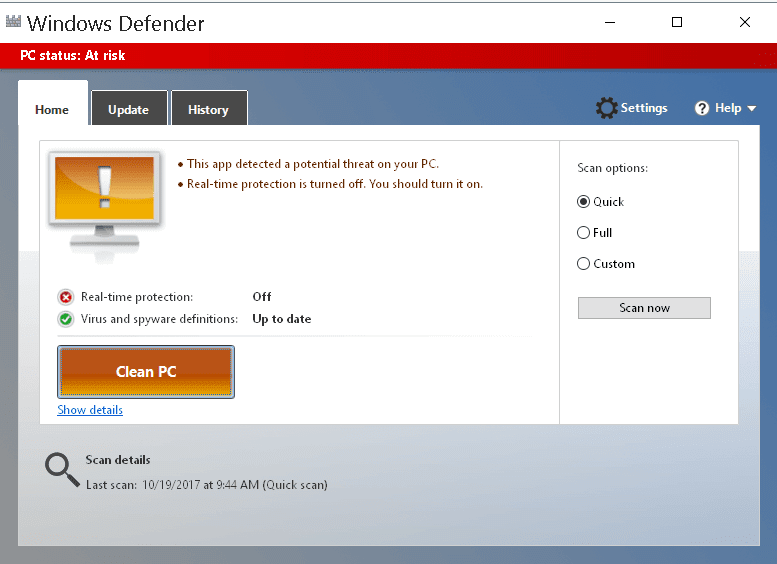The image size is (777, 564).
Task: Click the Windows Defender castle icon in title bar
Action: [13, 22]
